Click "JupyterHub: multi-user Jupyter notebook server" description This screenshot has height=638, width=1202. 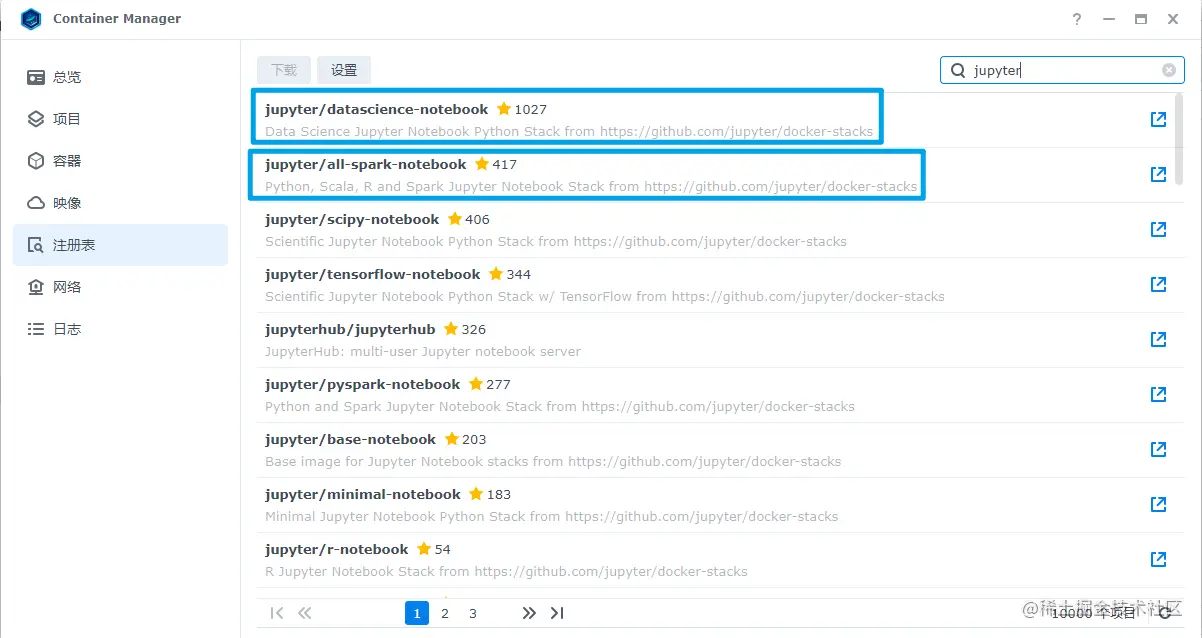[x=423, y=351]
